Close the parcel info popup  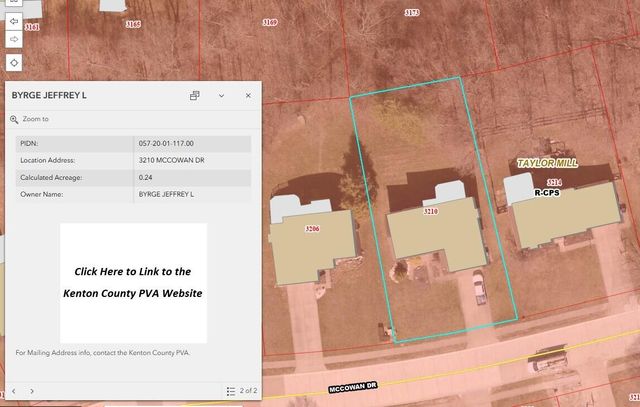(x=248, y=95)
